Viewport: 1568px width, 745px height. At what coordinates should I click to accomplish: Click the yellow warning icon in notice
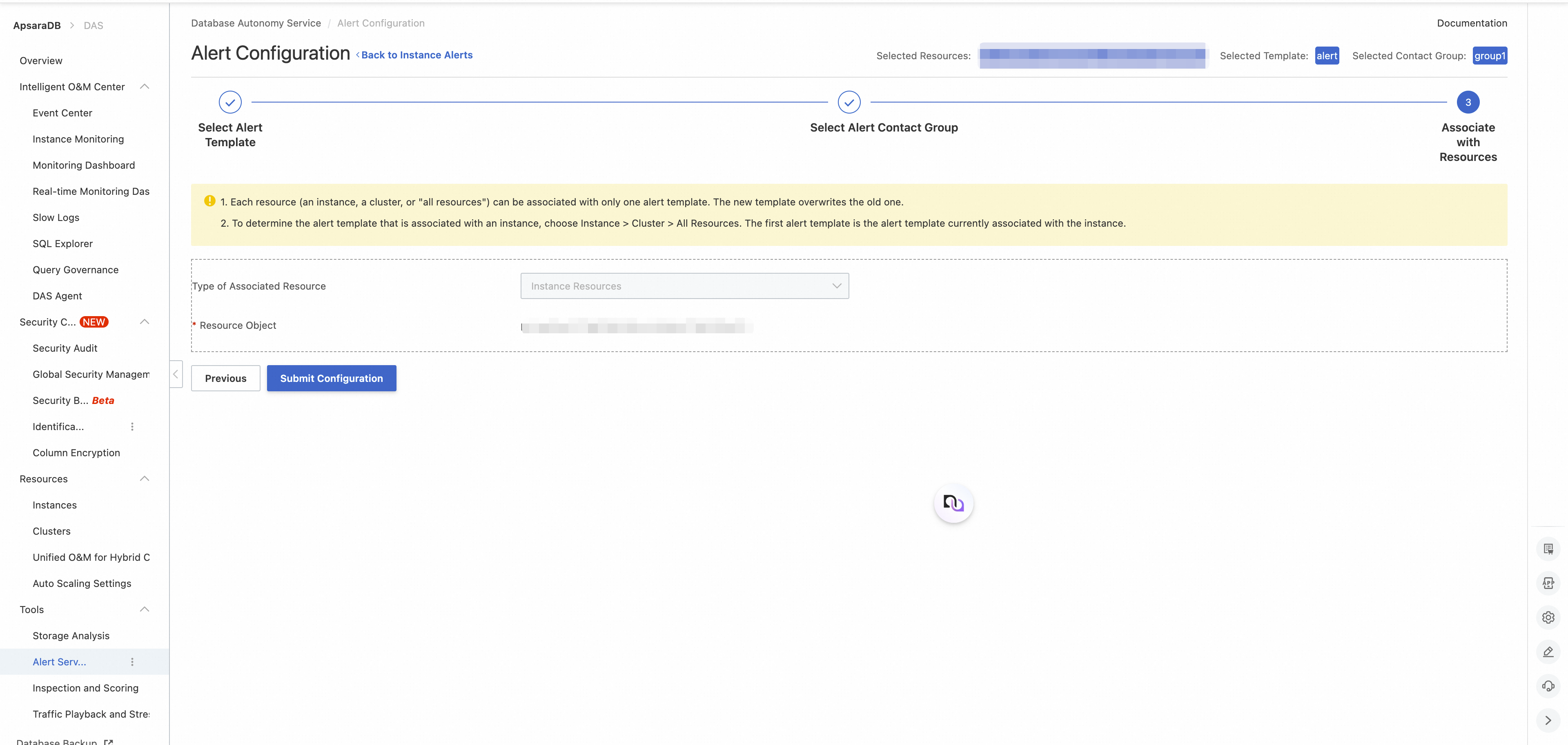tap(209, 201)
